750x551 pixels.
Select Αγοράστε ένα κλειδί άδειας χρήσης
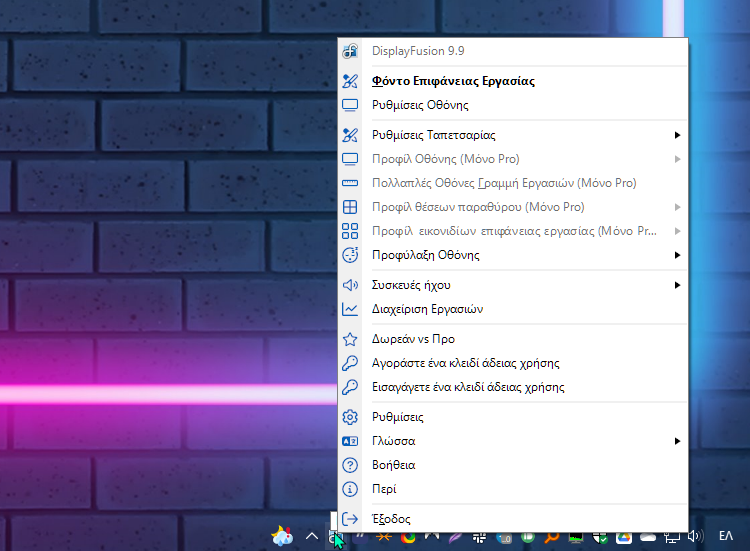(513, 363)
